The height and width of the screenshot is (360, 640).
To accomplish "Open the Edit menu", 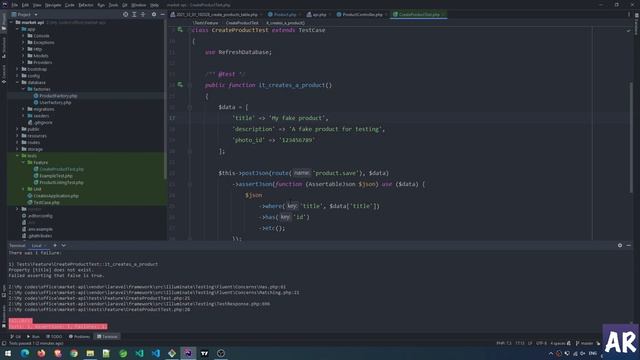I will (25, 5).
